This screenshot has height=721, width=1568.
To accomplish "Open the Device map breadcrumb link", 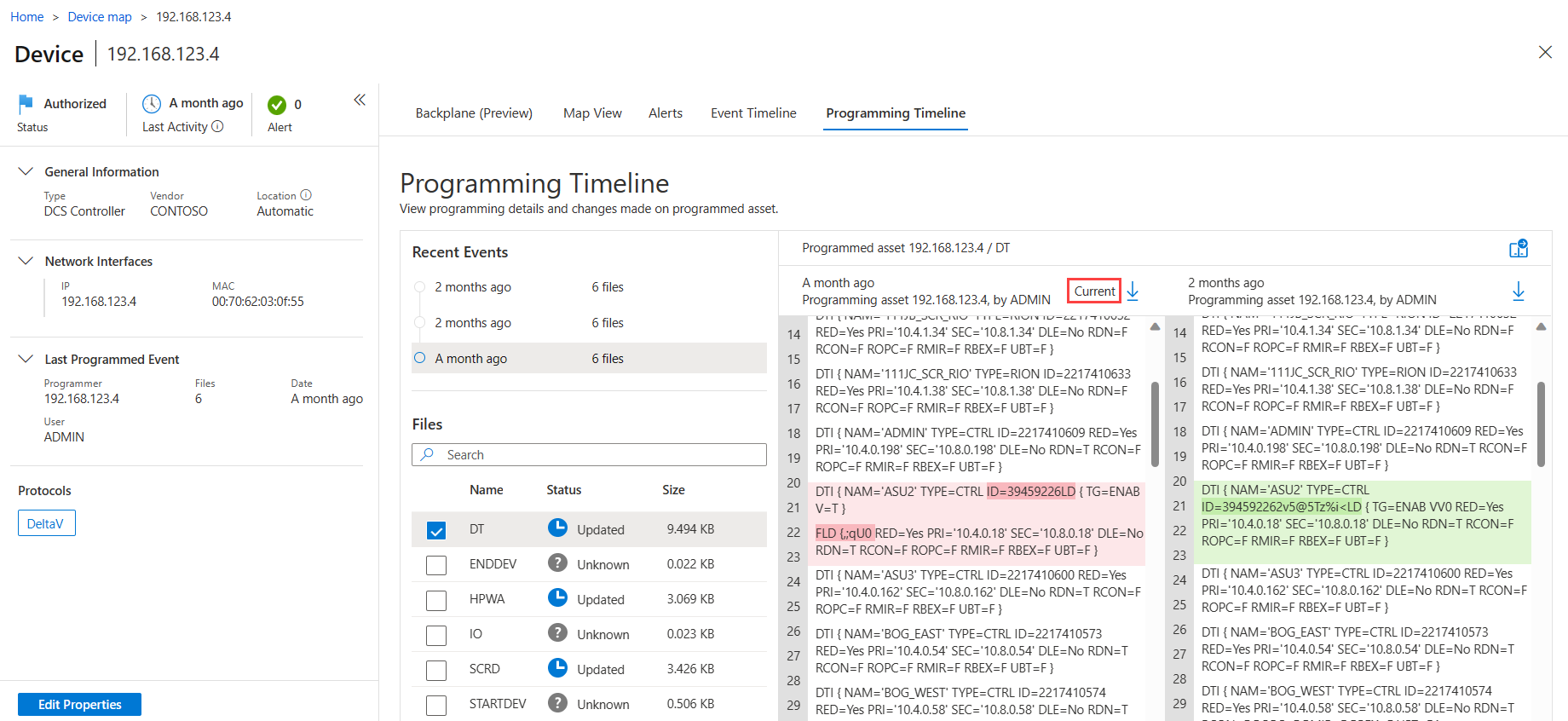I will pyautogui.click(x=100, y=17).
